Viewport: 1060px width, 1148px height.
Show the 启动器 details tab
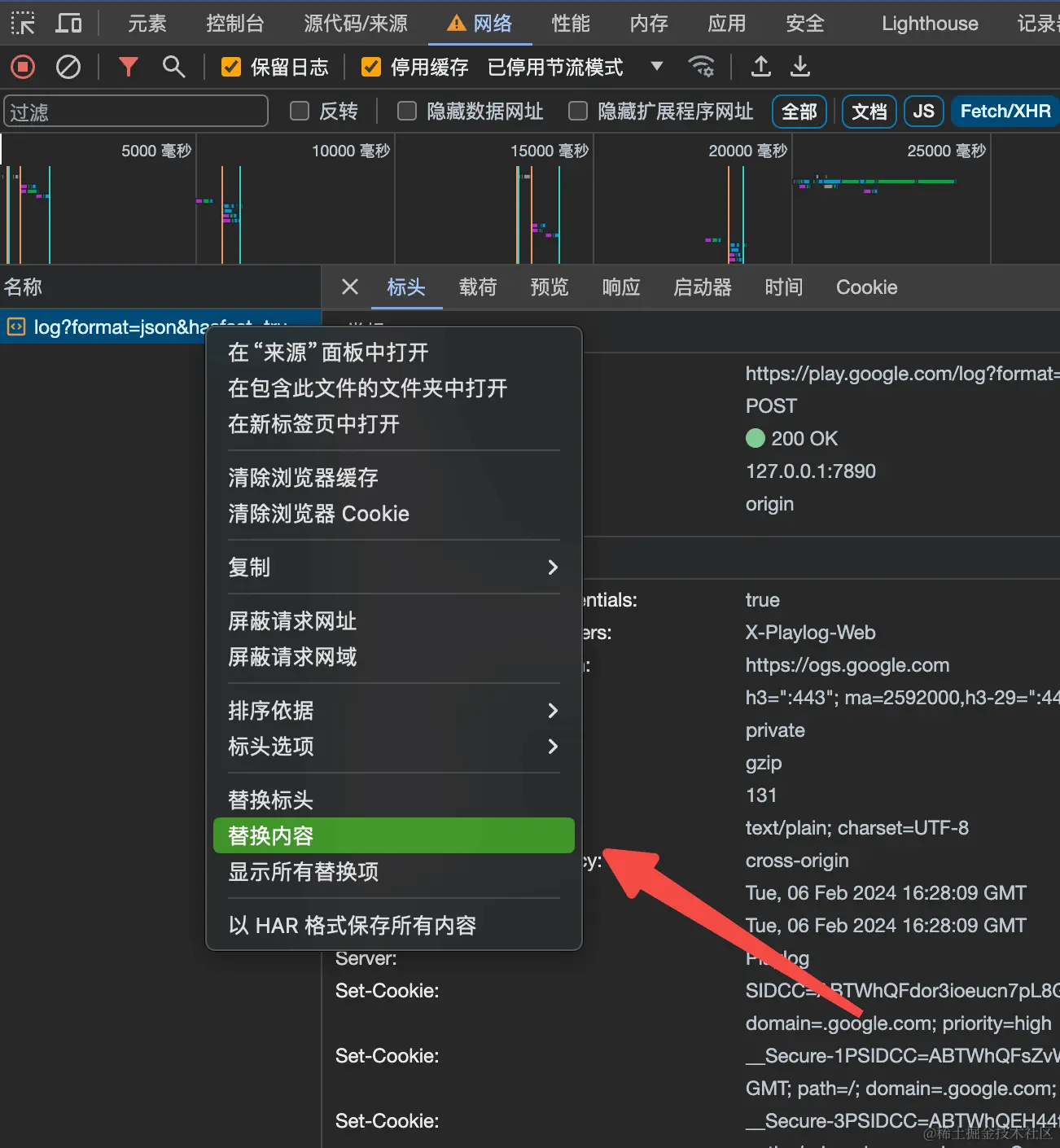coord(703,287)
